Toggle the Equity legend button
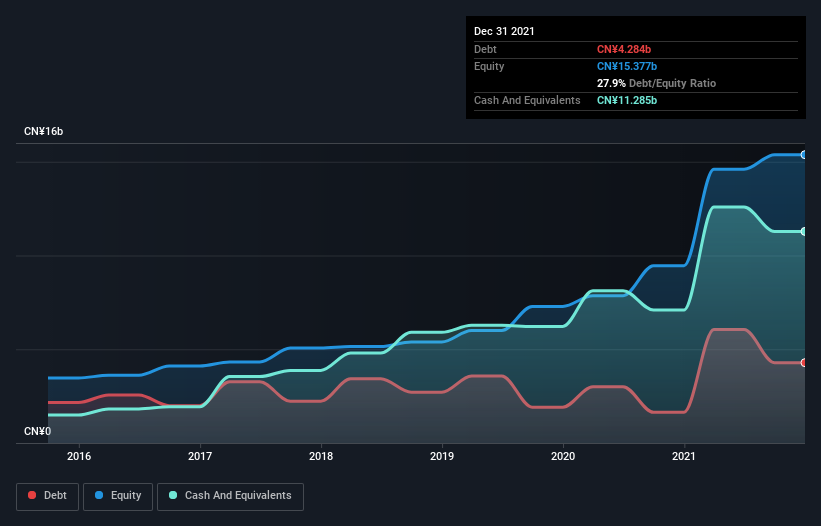 tap(118, 496)
